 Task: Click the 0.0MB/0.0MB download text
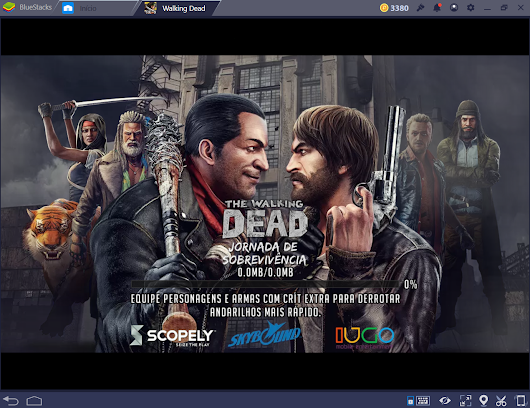(265, 272)
